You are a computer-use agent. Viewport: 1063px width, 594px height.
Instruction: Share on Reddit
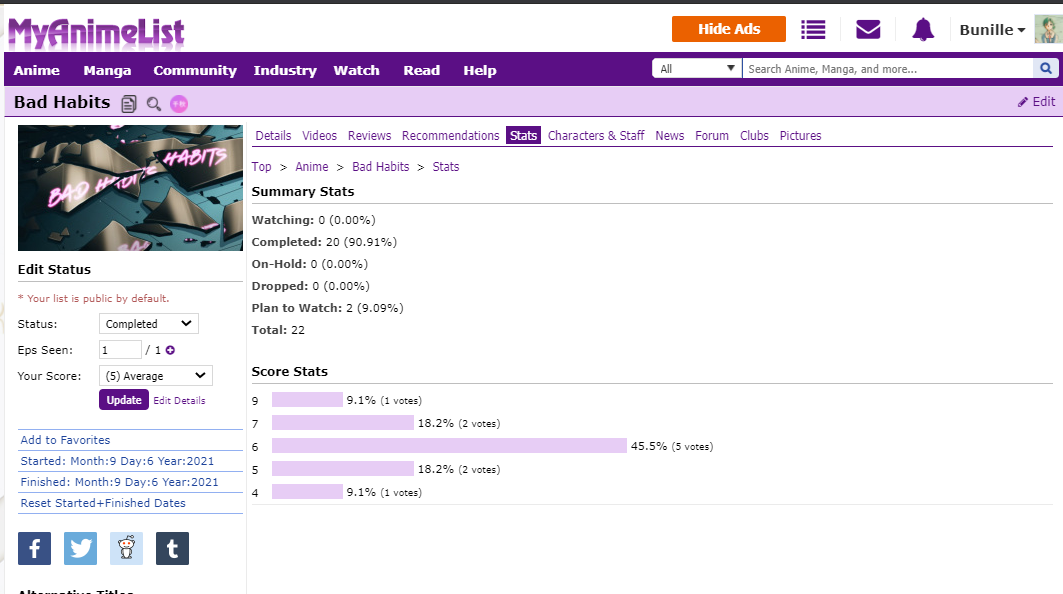126,548
